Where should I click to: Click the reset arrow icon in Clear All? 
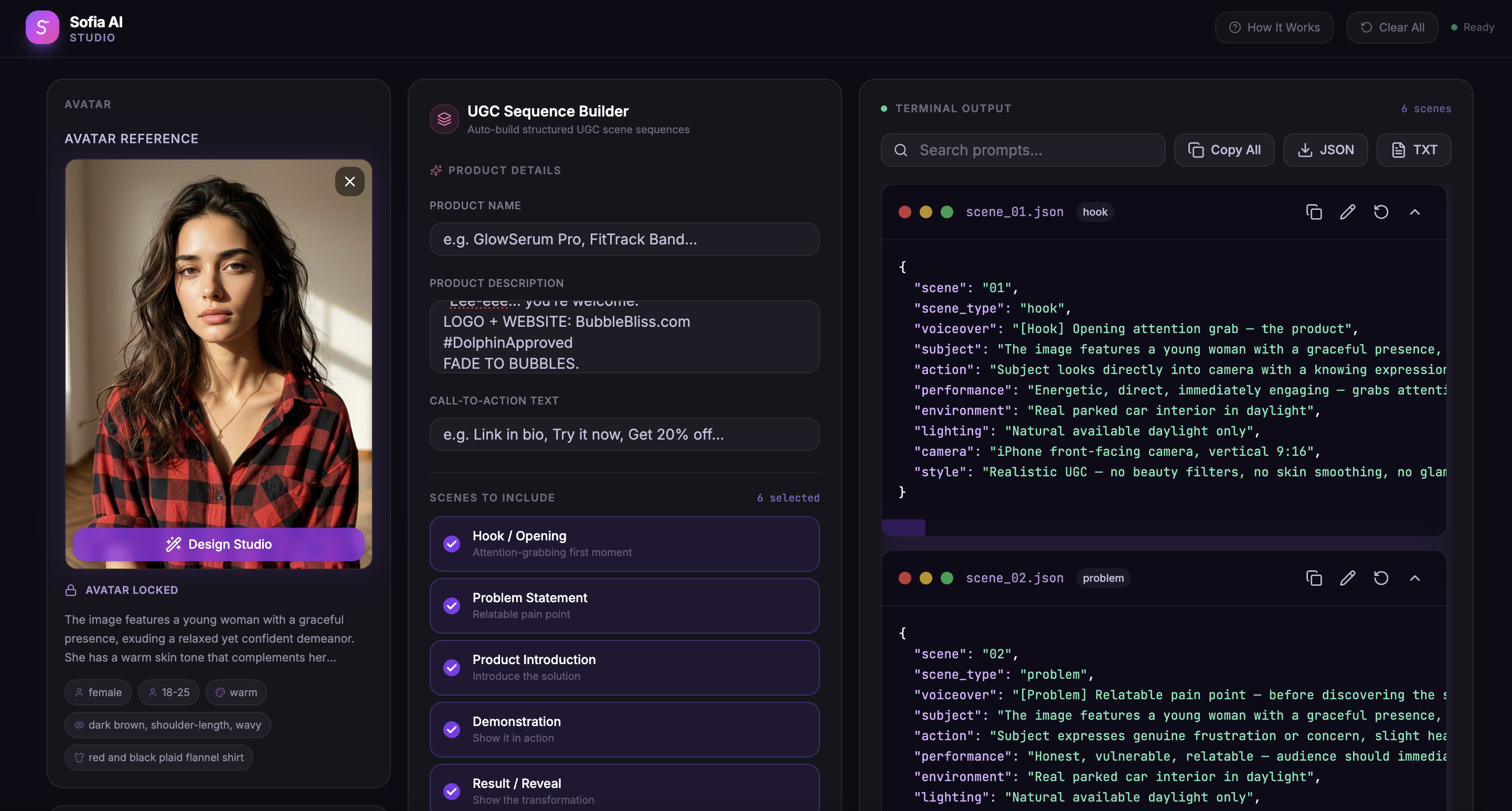point(1367,28)
